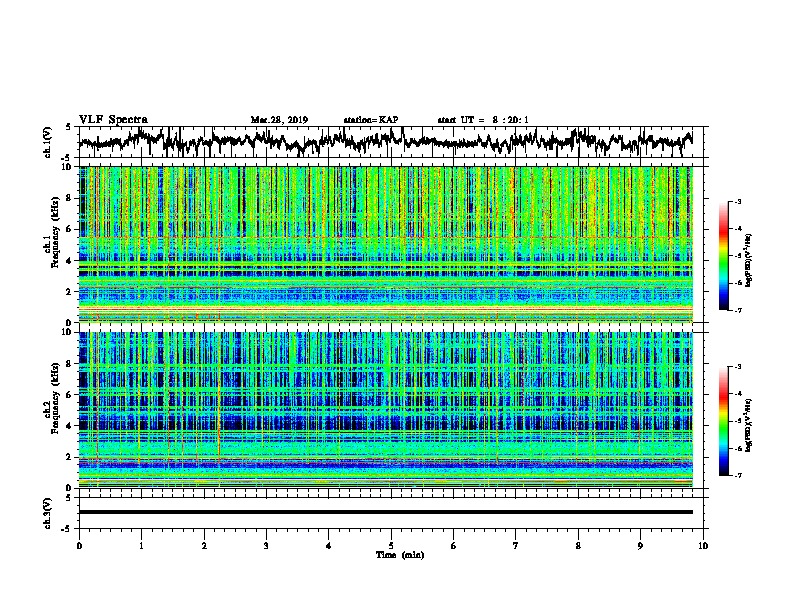
Task: Click the "Time (min)" axis label
Action: [x=400, y=555]
